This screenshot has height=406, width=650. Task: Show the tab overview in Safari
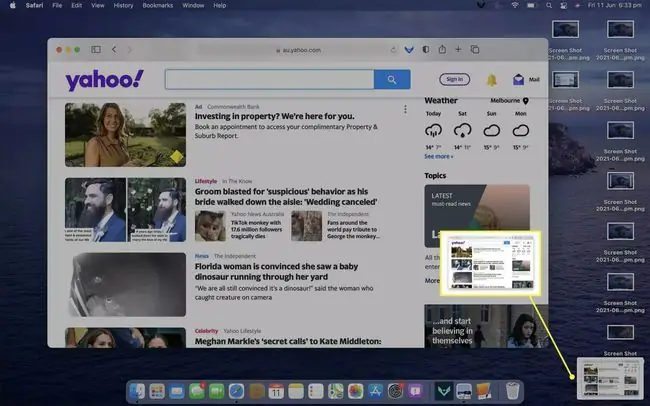pyautogui.click(x=475, y=49)
